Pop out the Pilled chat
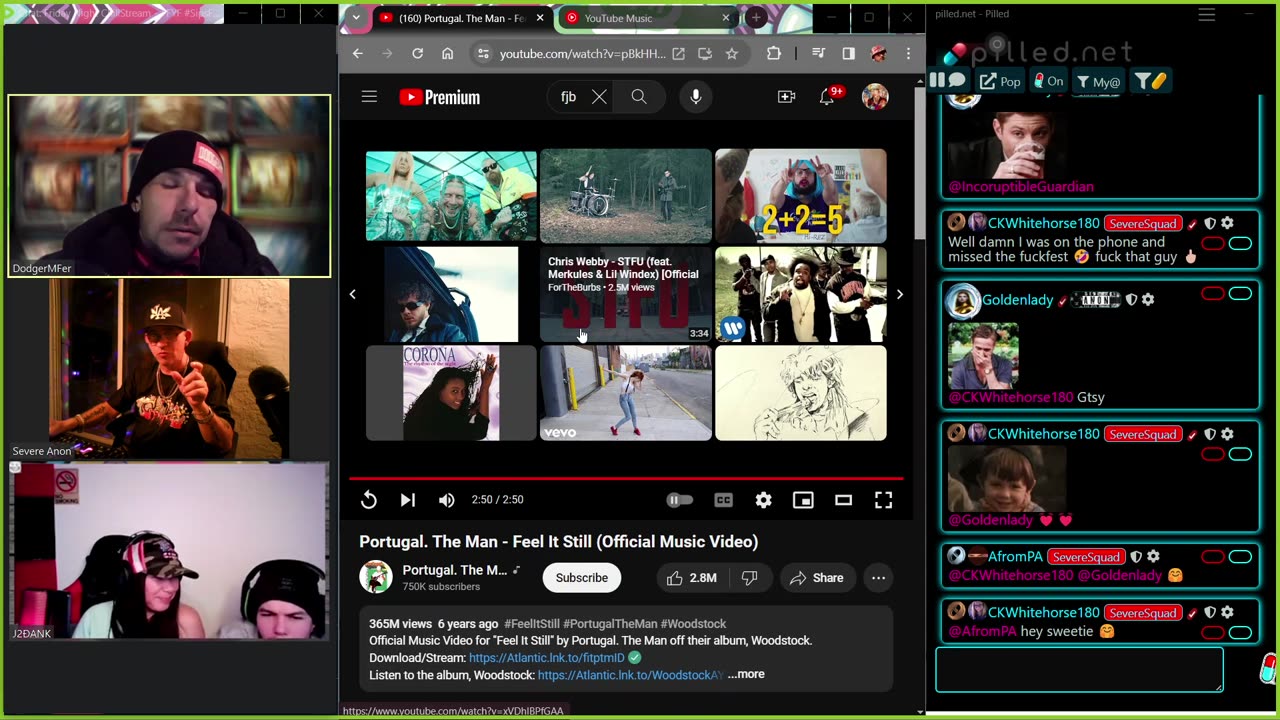The image size is (1280, 720). (1000, 81)
